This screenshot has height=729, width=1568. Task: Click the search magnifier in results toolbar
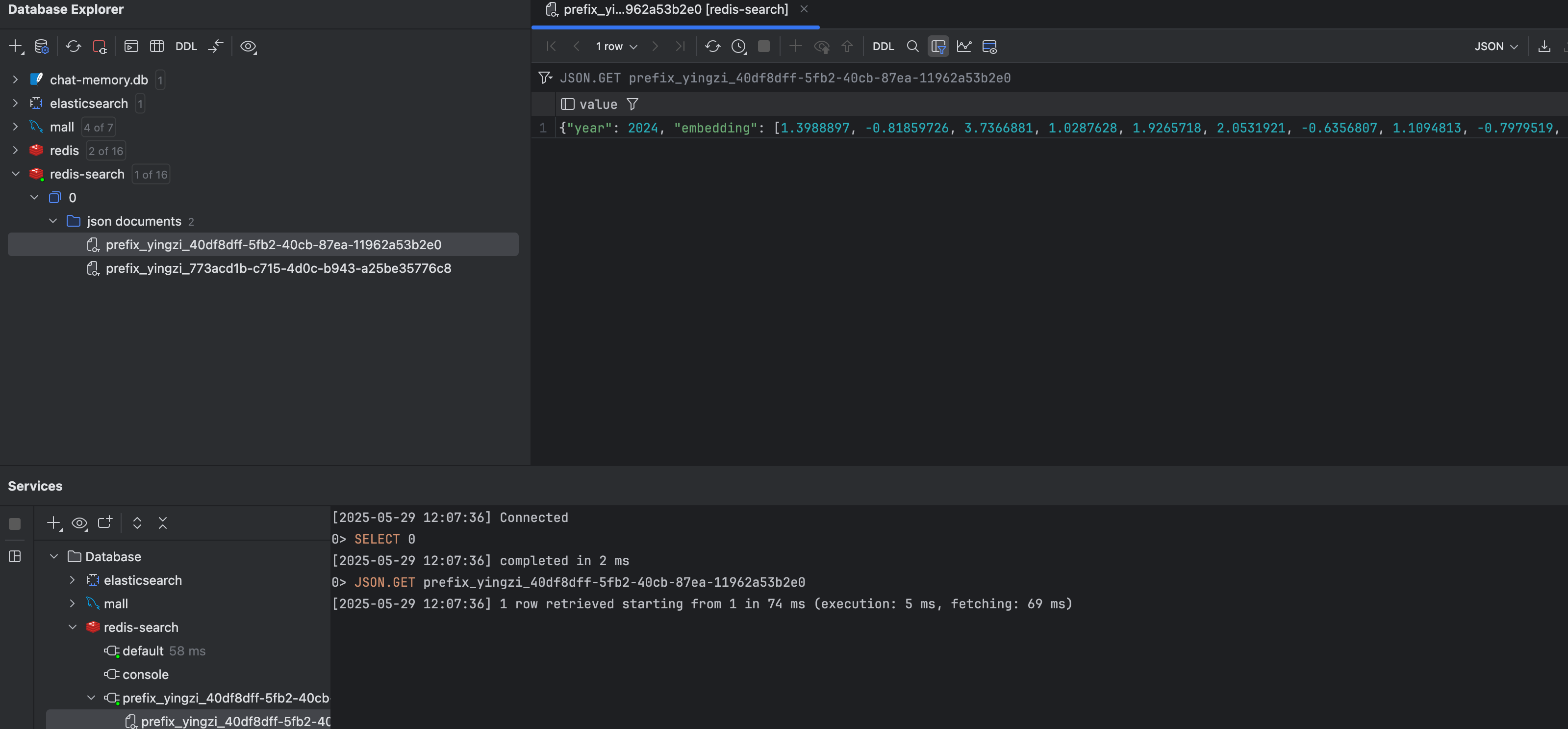(912, 46)
